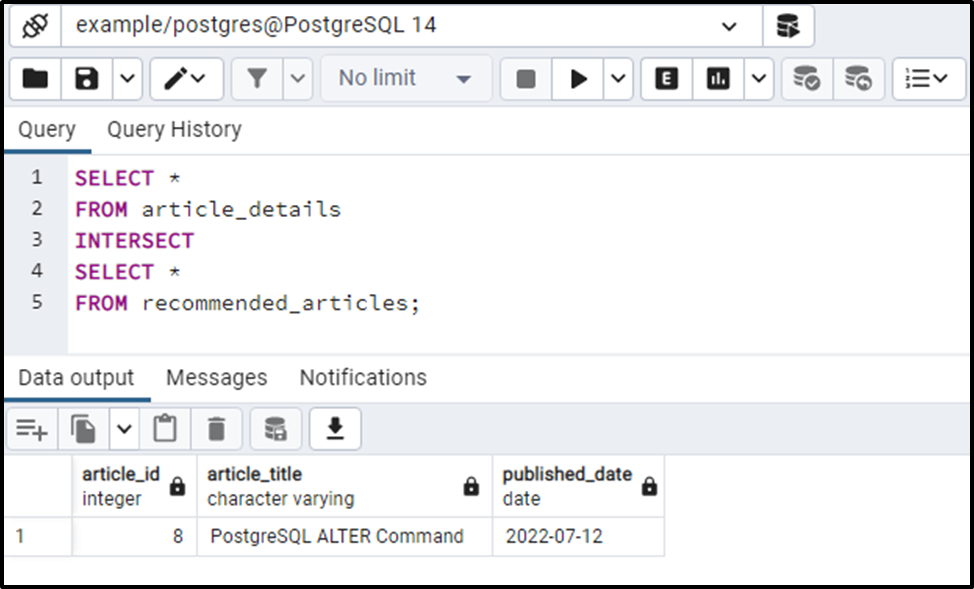The height and width of the screenshot is (589, 974).
Task: Click the Open File folder icon
Action: click(x=36, y=78)
